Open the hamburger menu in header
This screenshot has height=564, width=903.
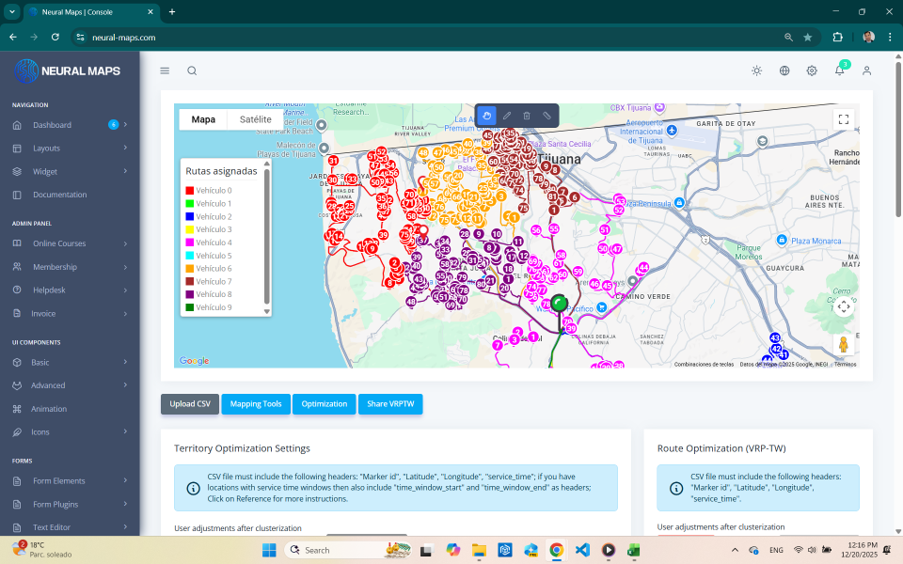[165, 71]
